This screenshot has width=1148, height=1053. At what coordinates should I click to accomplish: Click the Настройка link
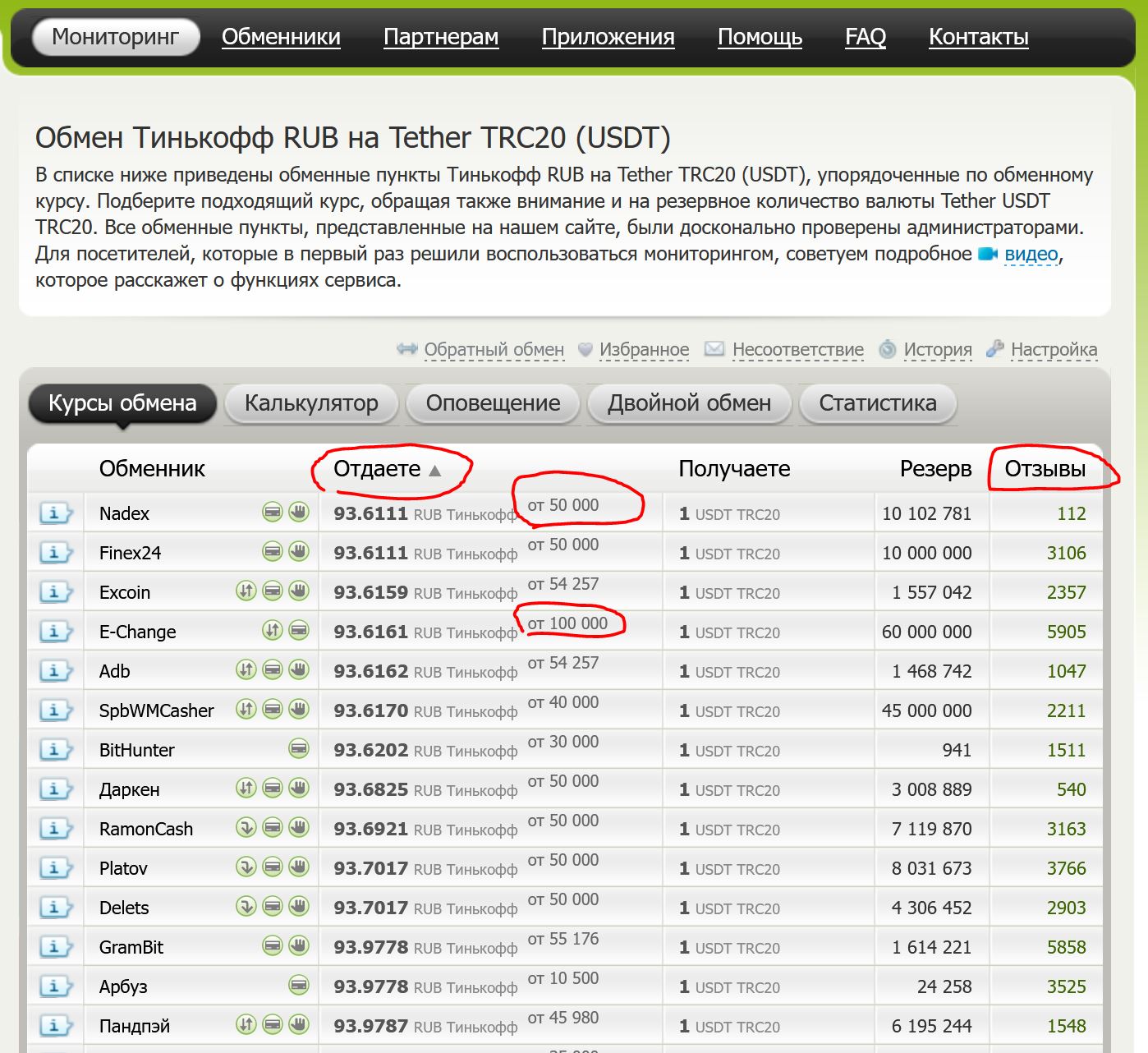coord(1054,350)
